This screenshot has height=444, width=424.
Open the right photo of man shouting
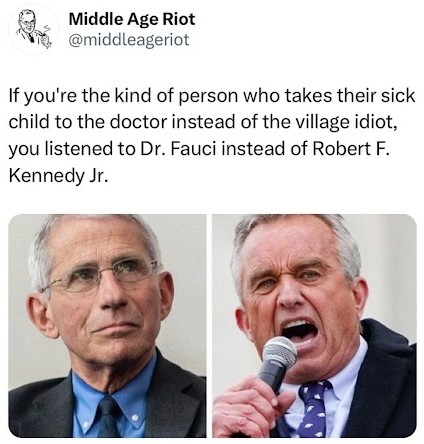click(x=314, y=326)
